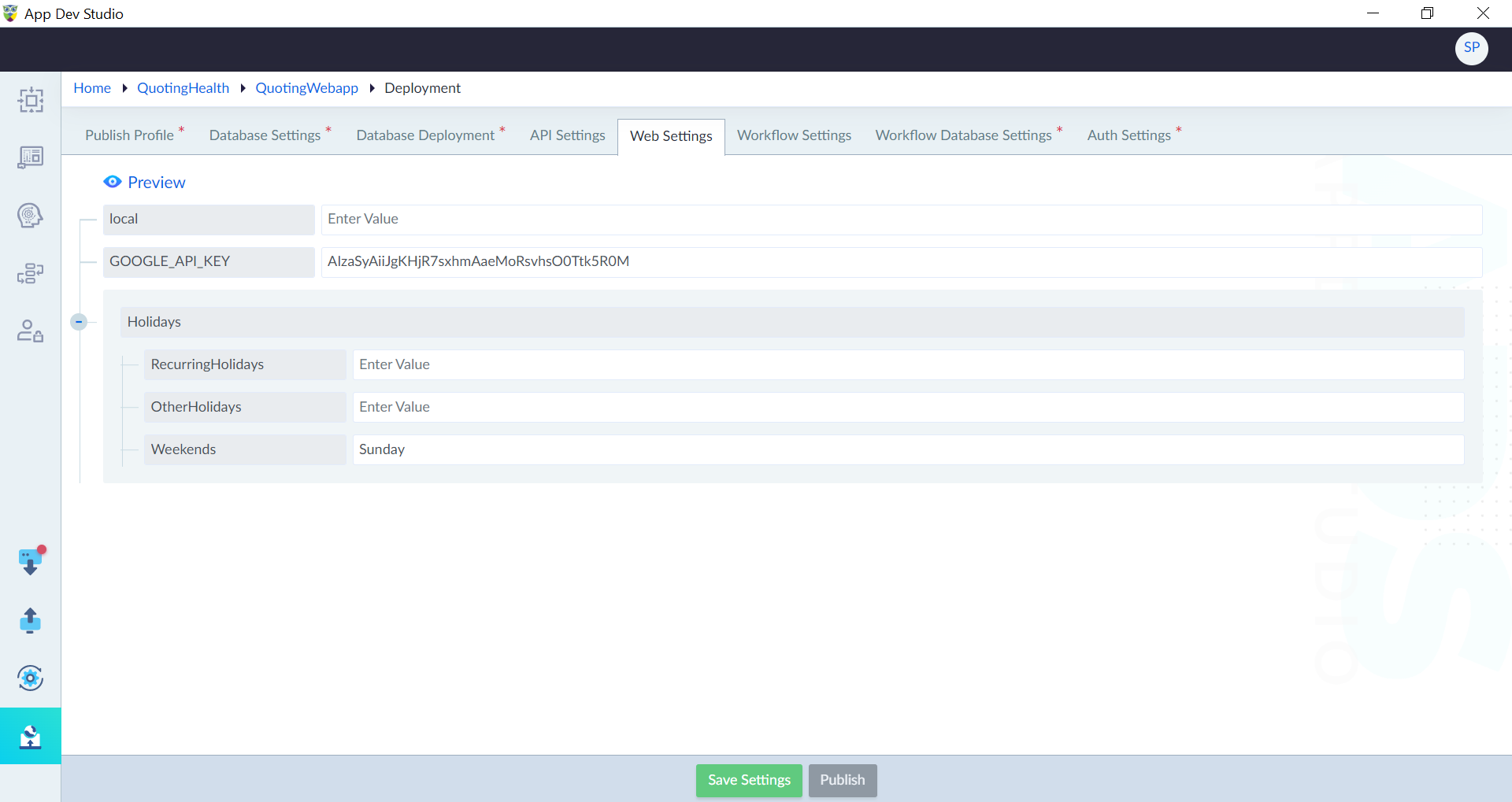1512x802 pixels.
Task: Open the gear sync settings sidebar icon
Action: point(31,678)
